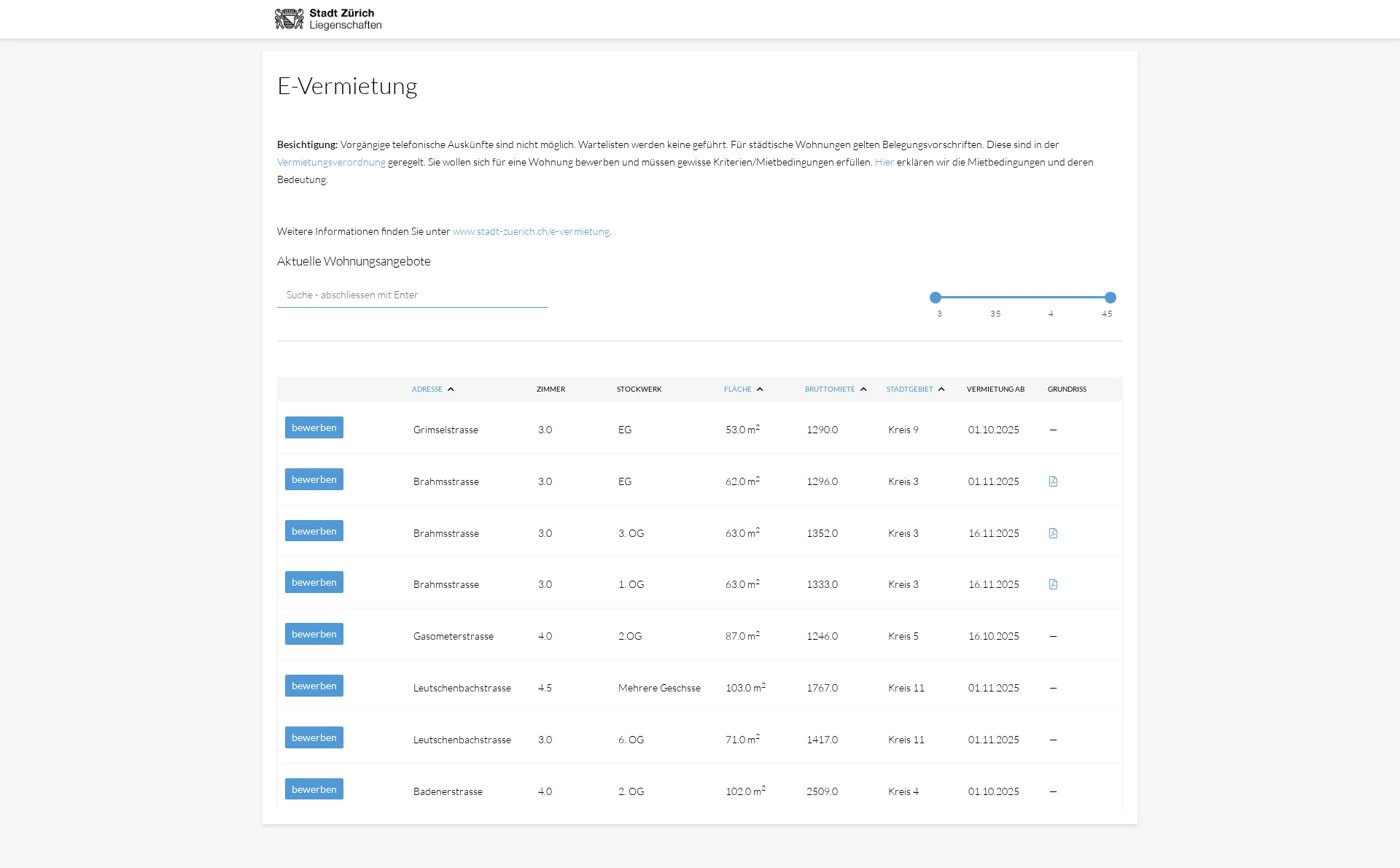Select the Gasometerstrasse address cell
Screen dimensions: 1400x868
pos(453,637)
